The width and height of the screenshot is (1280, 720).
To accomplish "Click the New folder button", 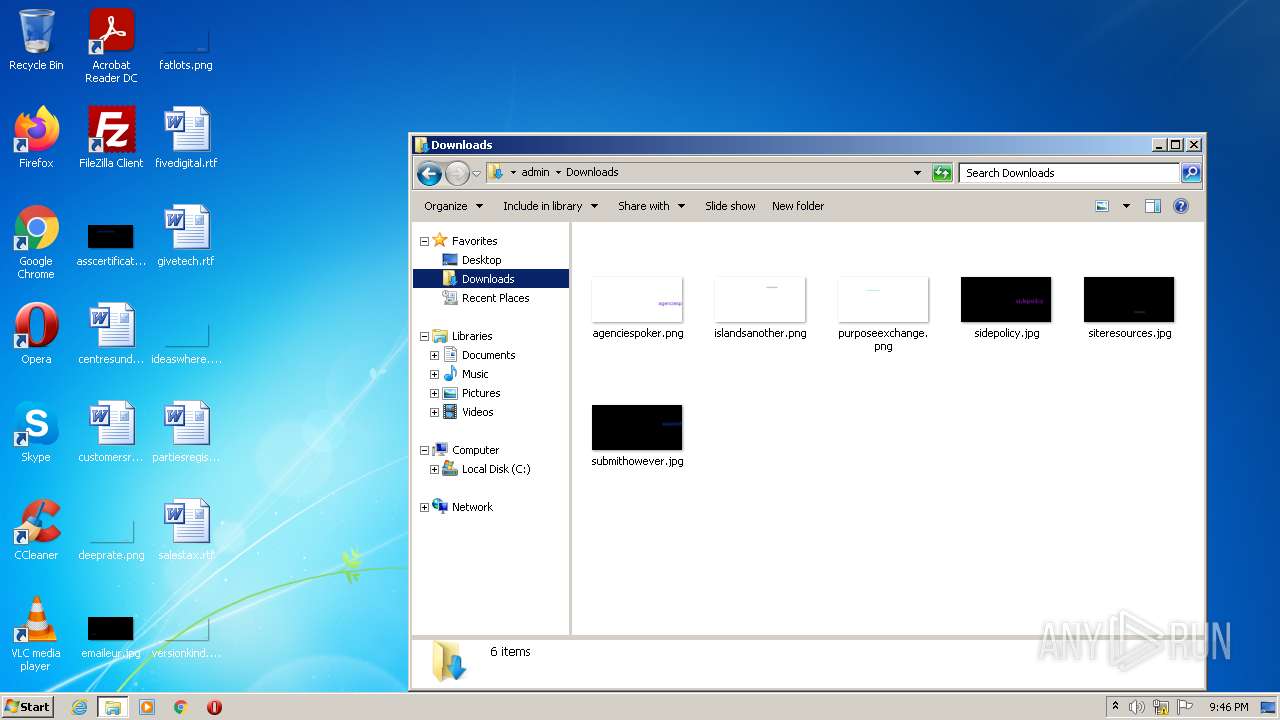I will (x=798, y=206).
